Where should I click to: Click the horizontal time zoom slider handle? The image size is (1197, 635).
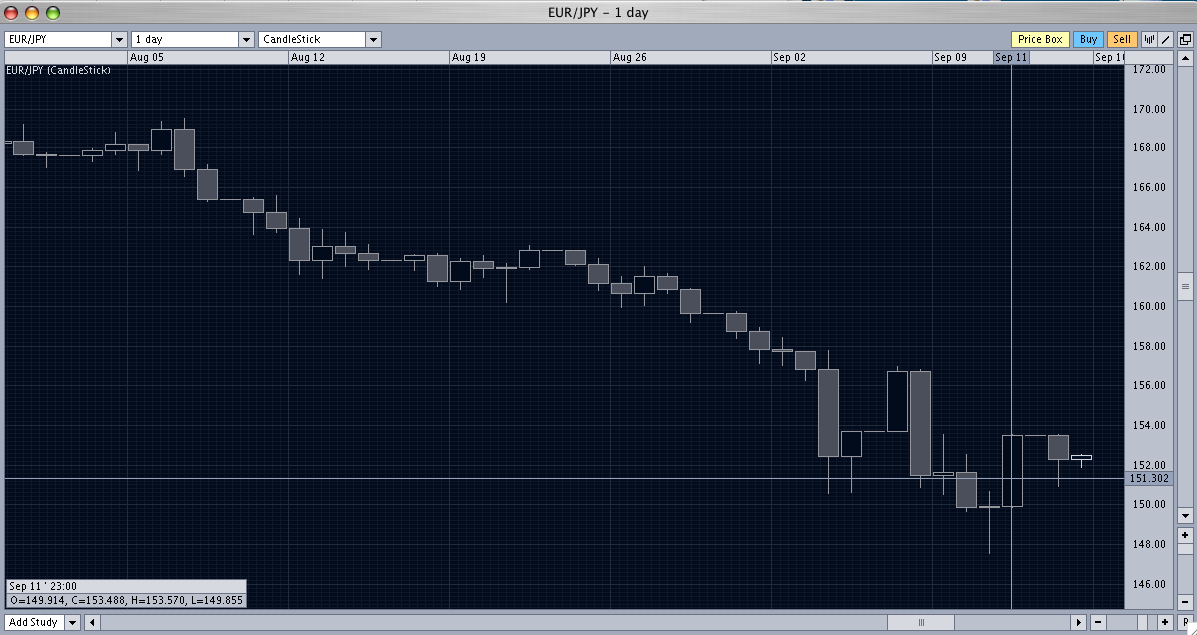1143,622
